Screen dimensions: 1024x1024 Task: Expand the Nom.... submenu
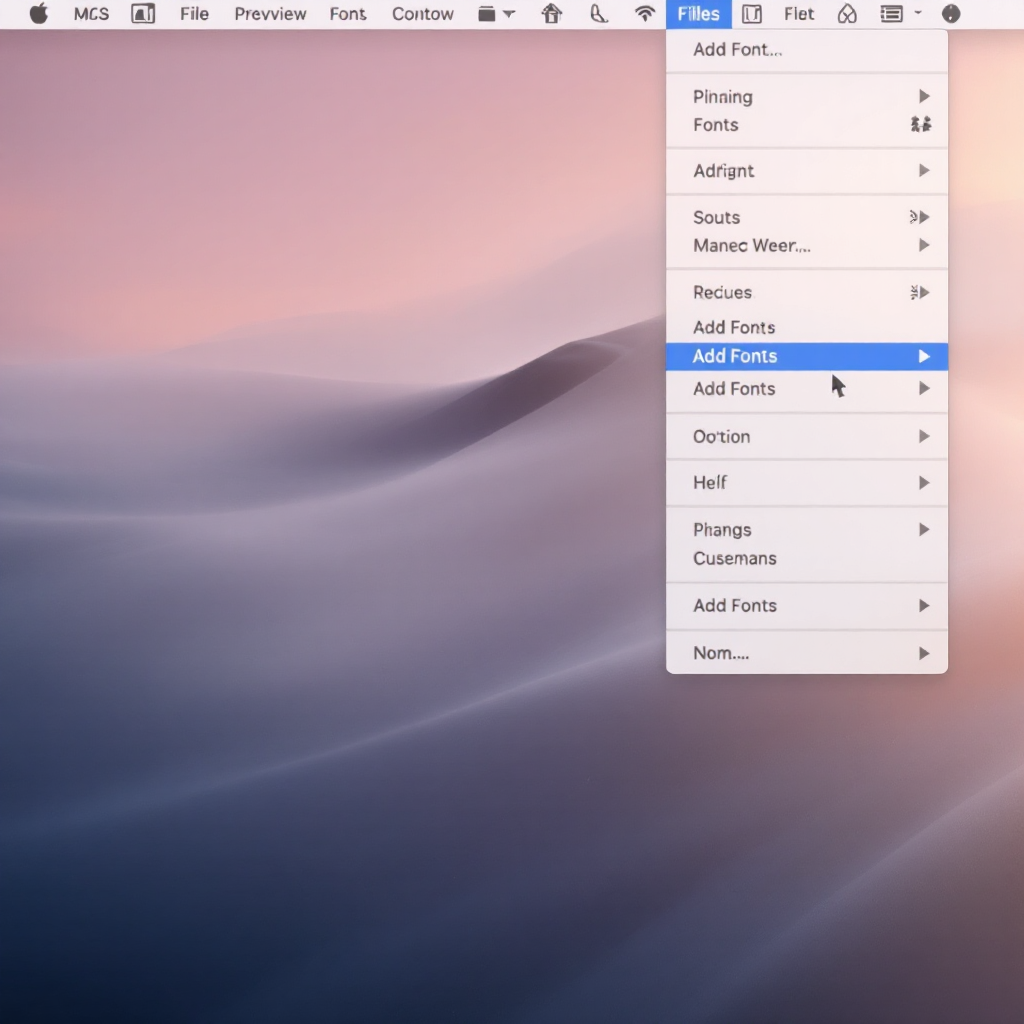pyautogui.click(x=807, y=653)
